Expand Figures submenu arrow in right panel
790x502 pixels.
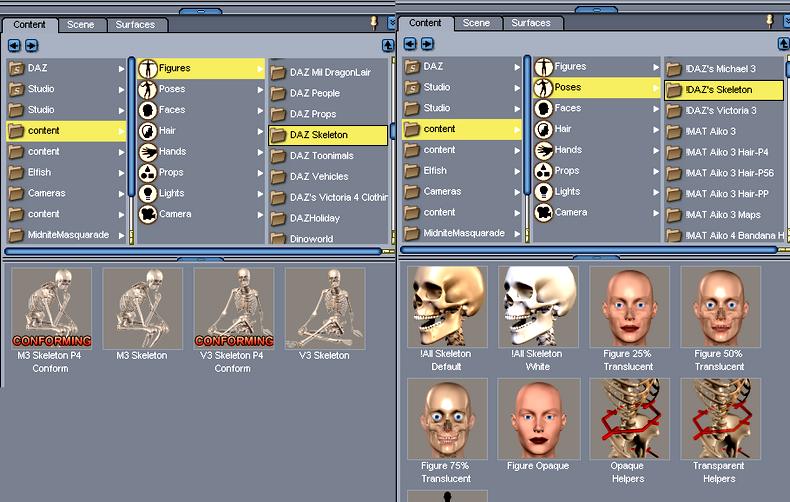tap(655, 67)
